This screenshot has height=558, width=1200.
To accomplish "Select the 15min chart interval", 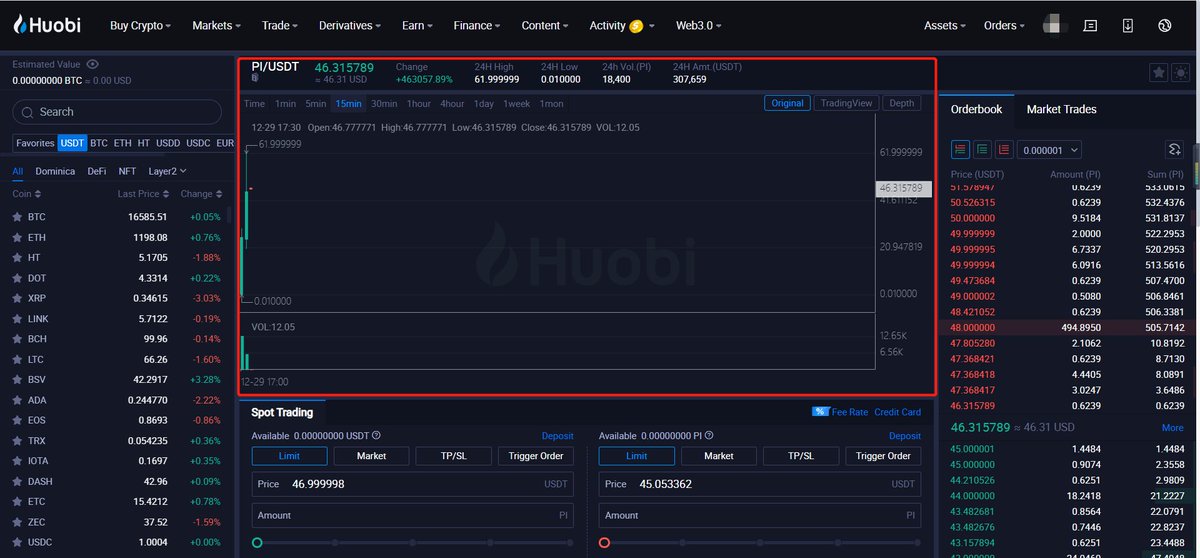I will (x=348, y=104).
